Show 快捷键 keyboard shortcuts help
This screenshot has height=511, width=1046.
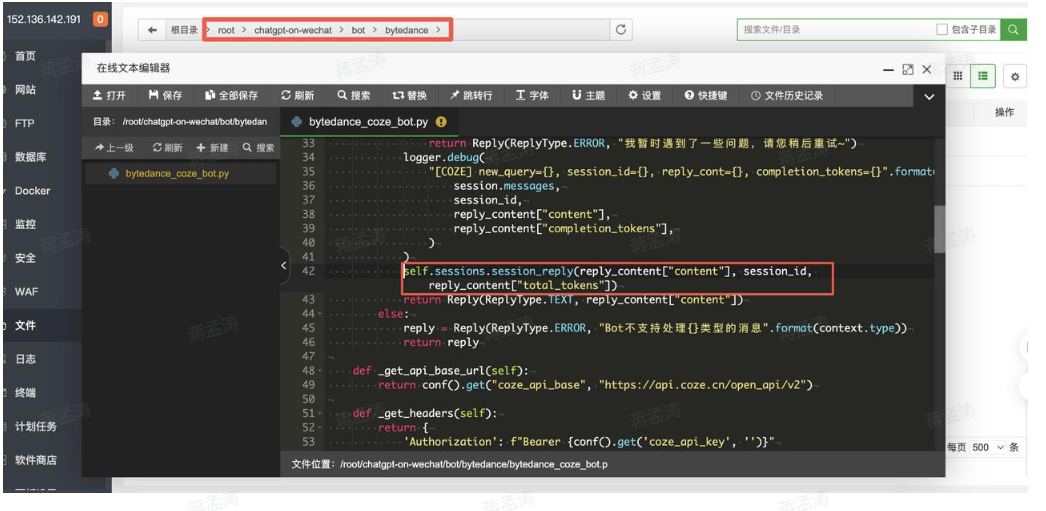(x=706, y=96)
